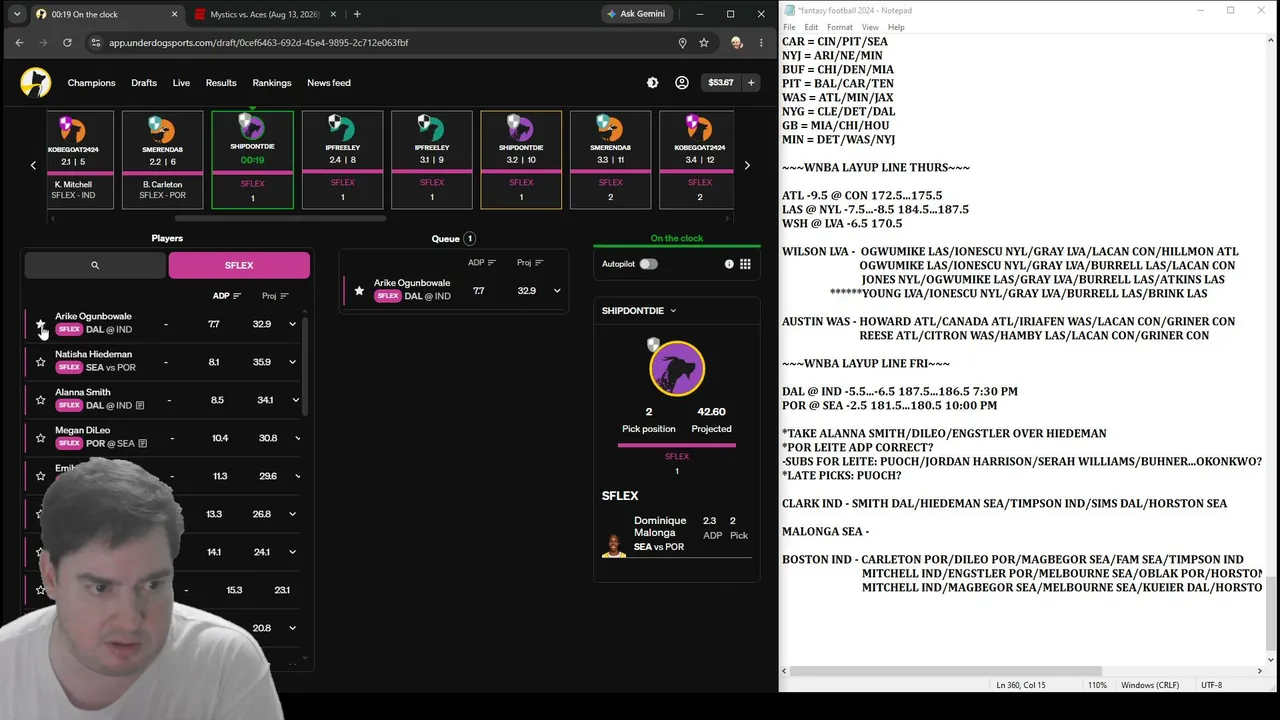This screenshot has width=1280, height=720.
Task: Unqueue Arike Ogunbowale in the players list
Action: click(x=40, y=324)
